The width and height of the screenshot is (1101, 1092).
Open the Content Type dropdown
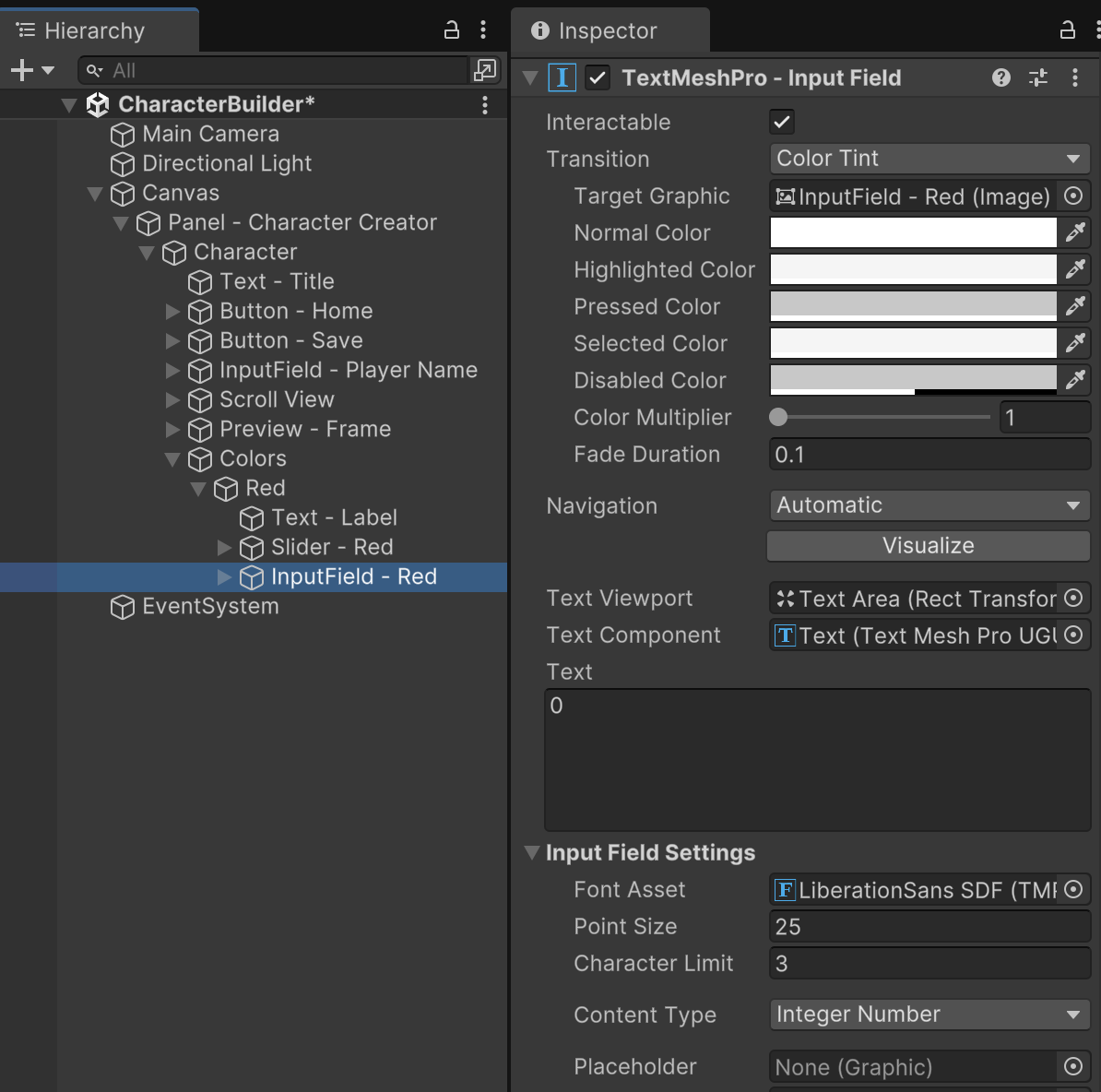(x=929, y=1015)
